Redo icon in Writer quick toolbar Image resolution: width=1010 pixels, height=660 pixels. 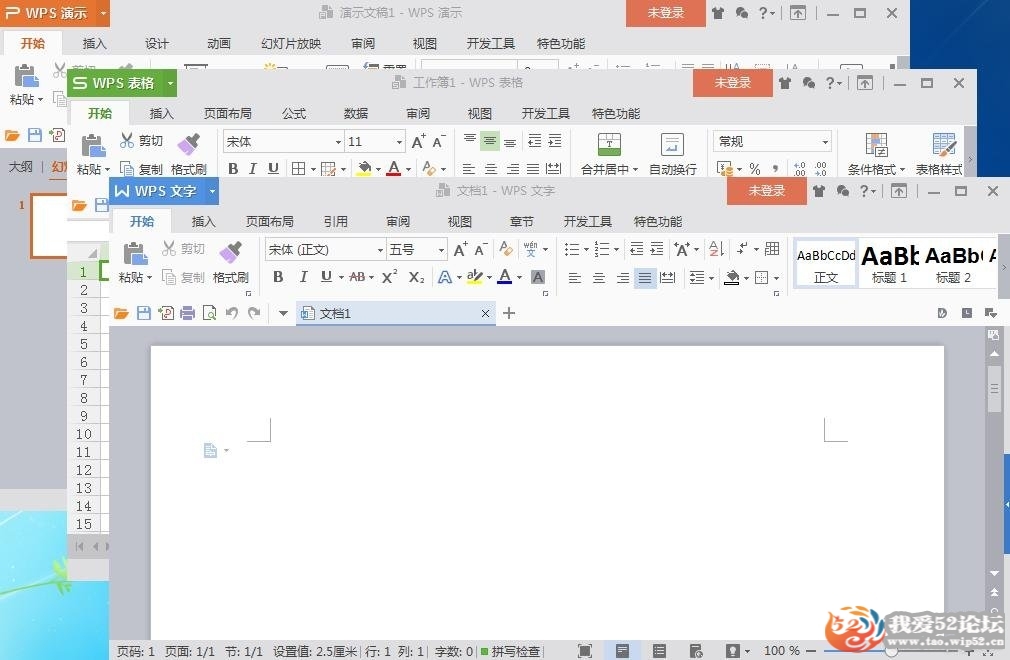(x=254, y=314)
